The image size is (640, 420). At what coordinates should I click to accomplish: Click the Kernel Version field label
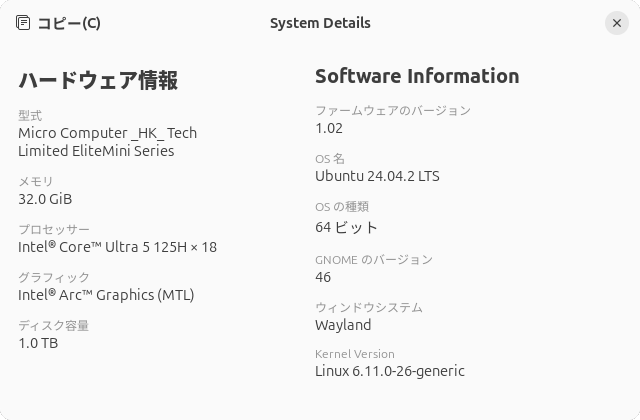coord(355,354)
